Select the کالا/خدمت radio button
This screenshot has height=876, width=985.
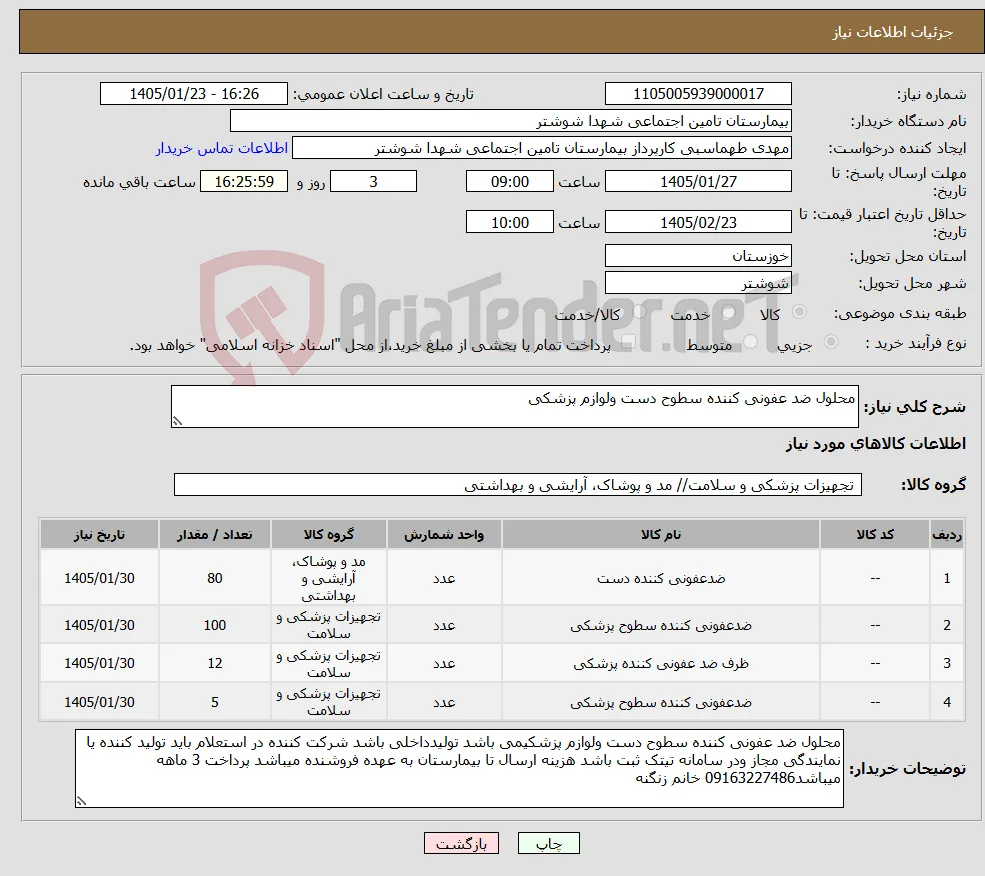pos(639,312)
